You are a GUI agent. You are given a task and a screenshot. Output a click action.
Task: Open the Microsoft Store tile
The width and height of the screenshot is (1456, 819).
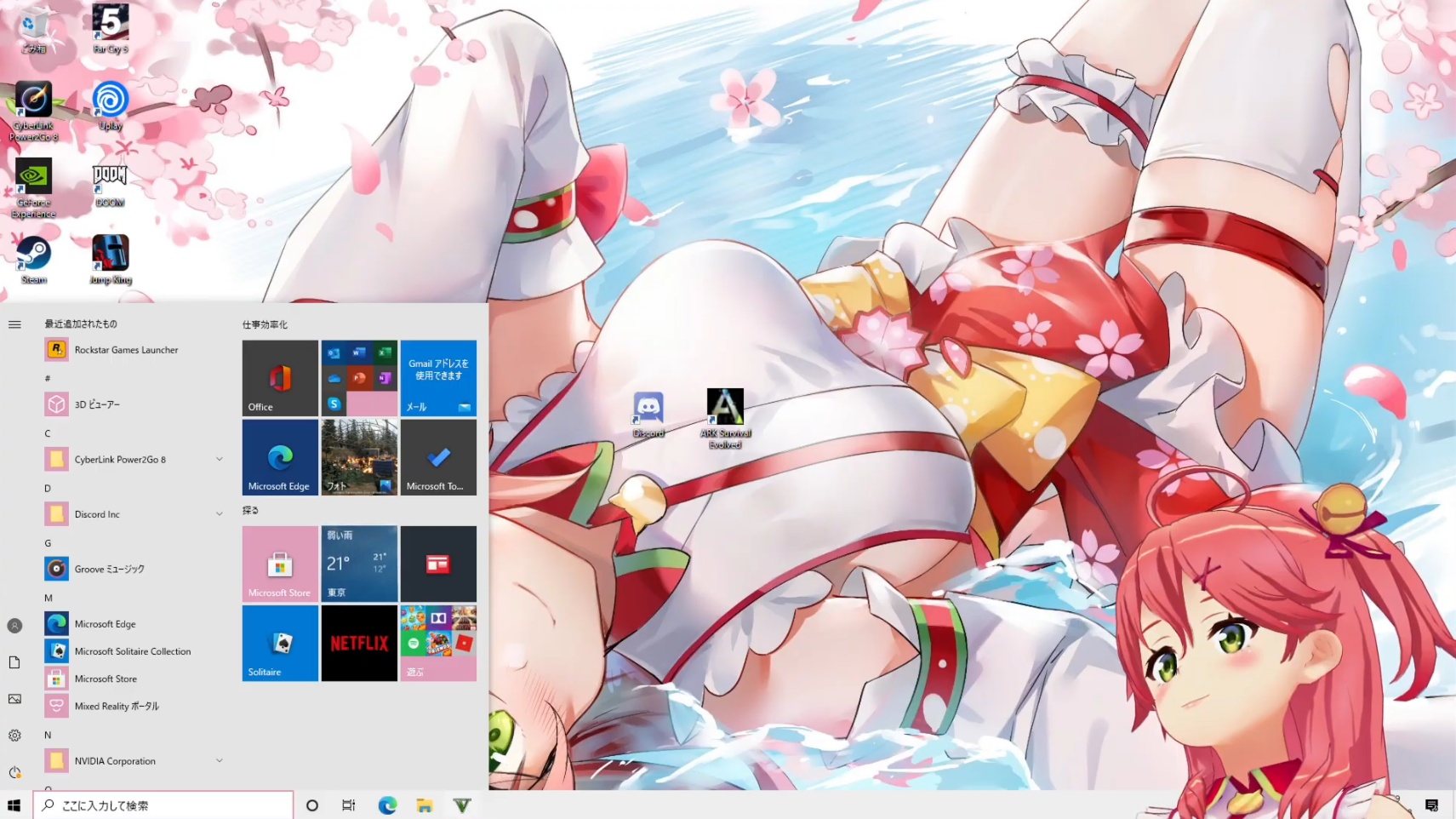tap(280, 564)
